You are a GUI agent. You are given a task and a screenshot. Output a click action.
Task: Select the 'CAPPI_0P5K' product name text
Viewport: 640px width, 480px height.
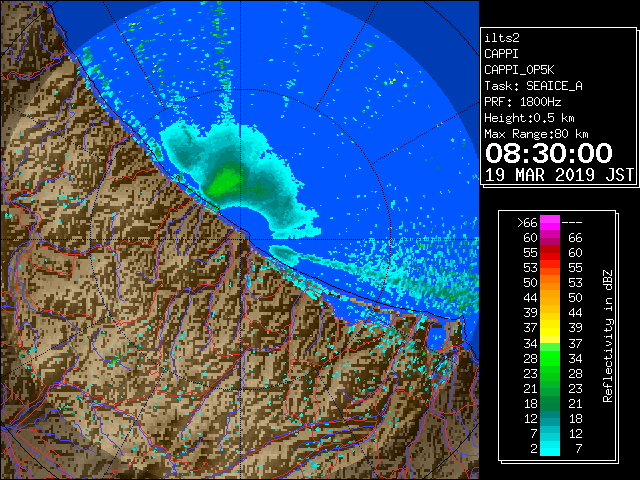click(519, 70)
